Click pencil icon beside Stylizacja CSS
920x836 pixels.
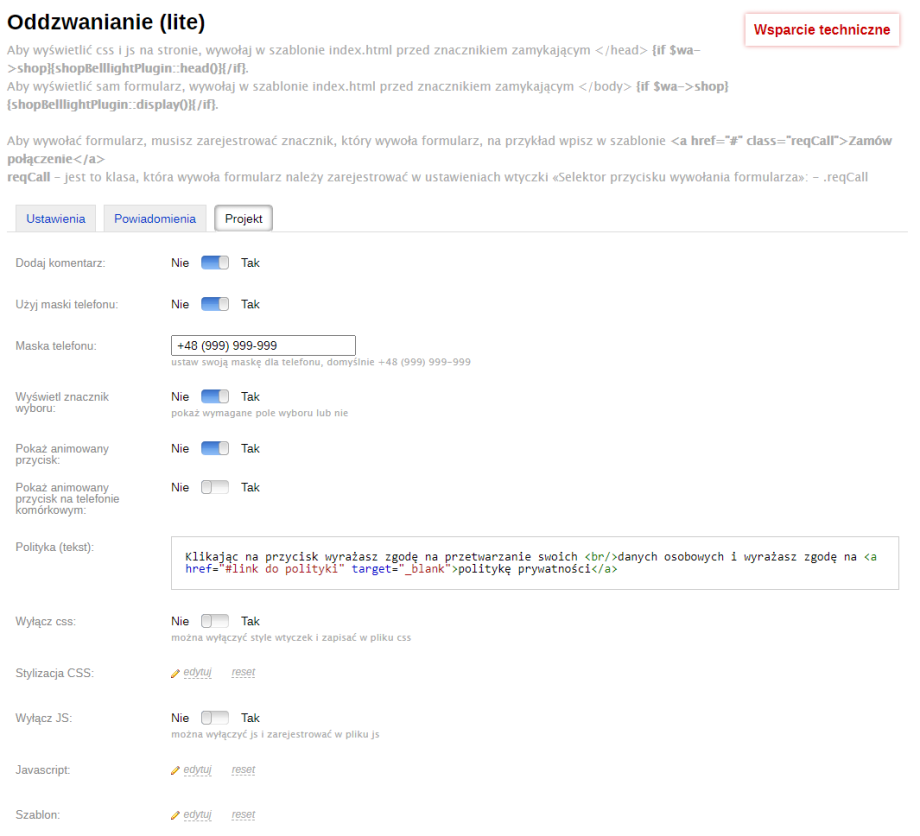(x=176, y=673)
